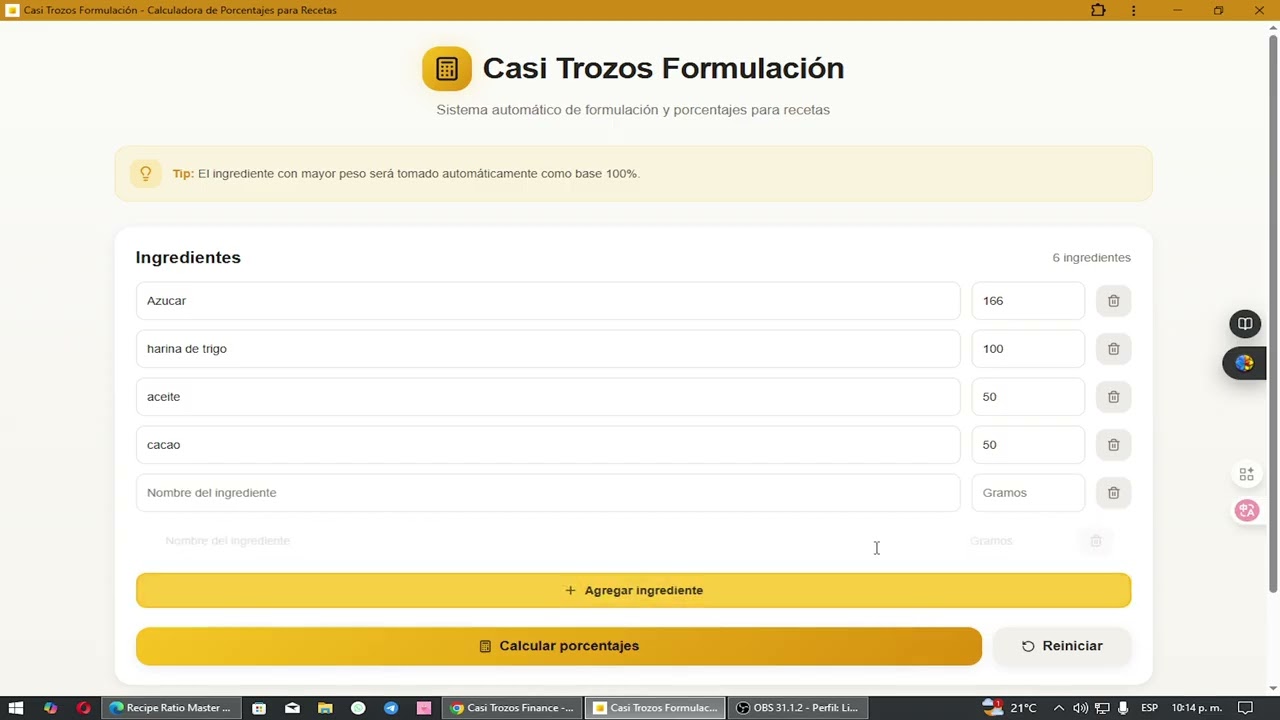Show hidden system tray icons
The image size is (1280, 720).
[x=1058, y=708]
